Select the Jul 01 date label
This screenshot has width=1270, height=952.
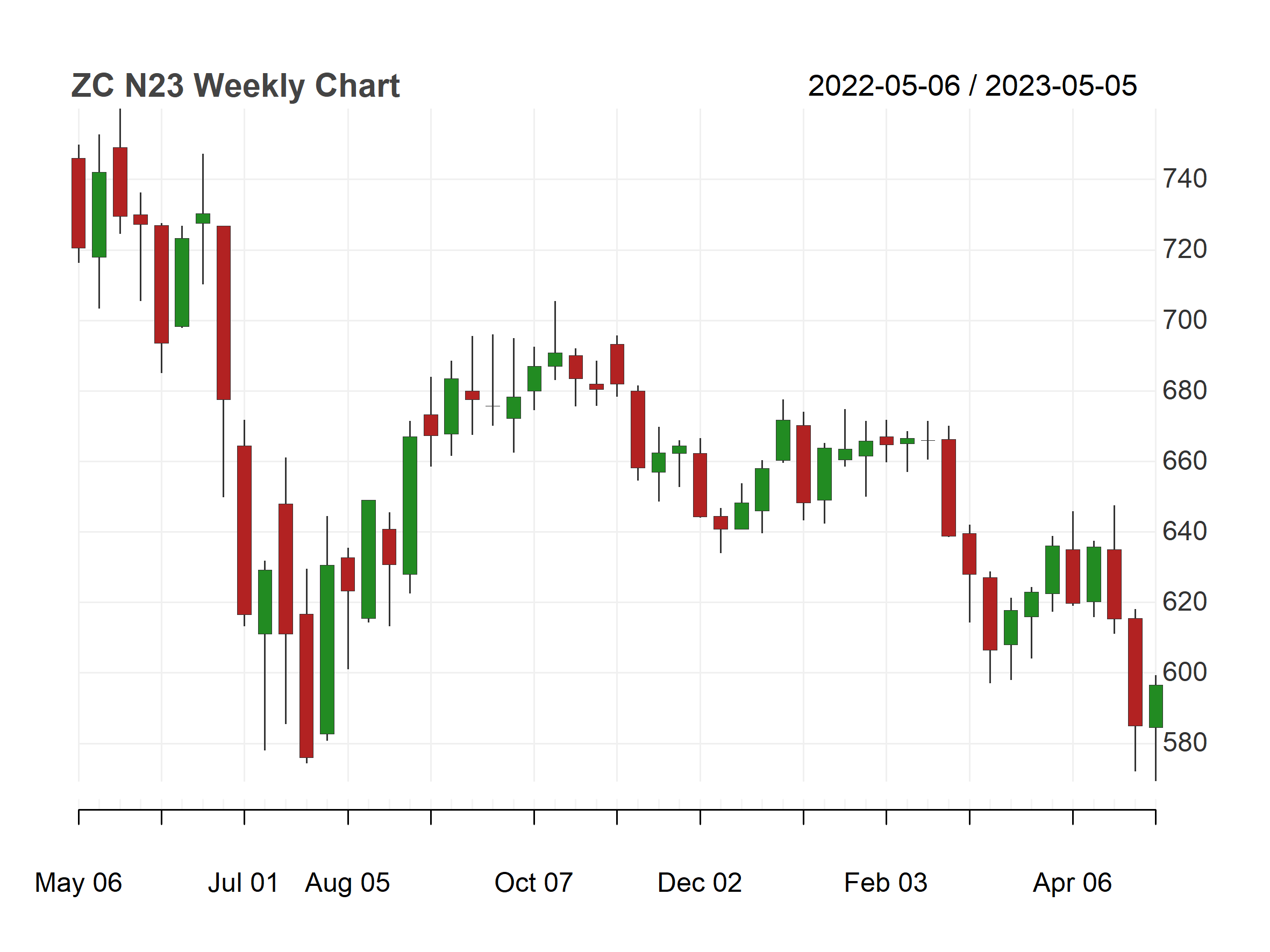[x=244, y=883]
